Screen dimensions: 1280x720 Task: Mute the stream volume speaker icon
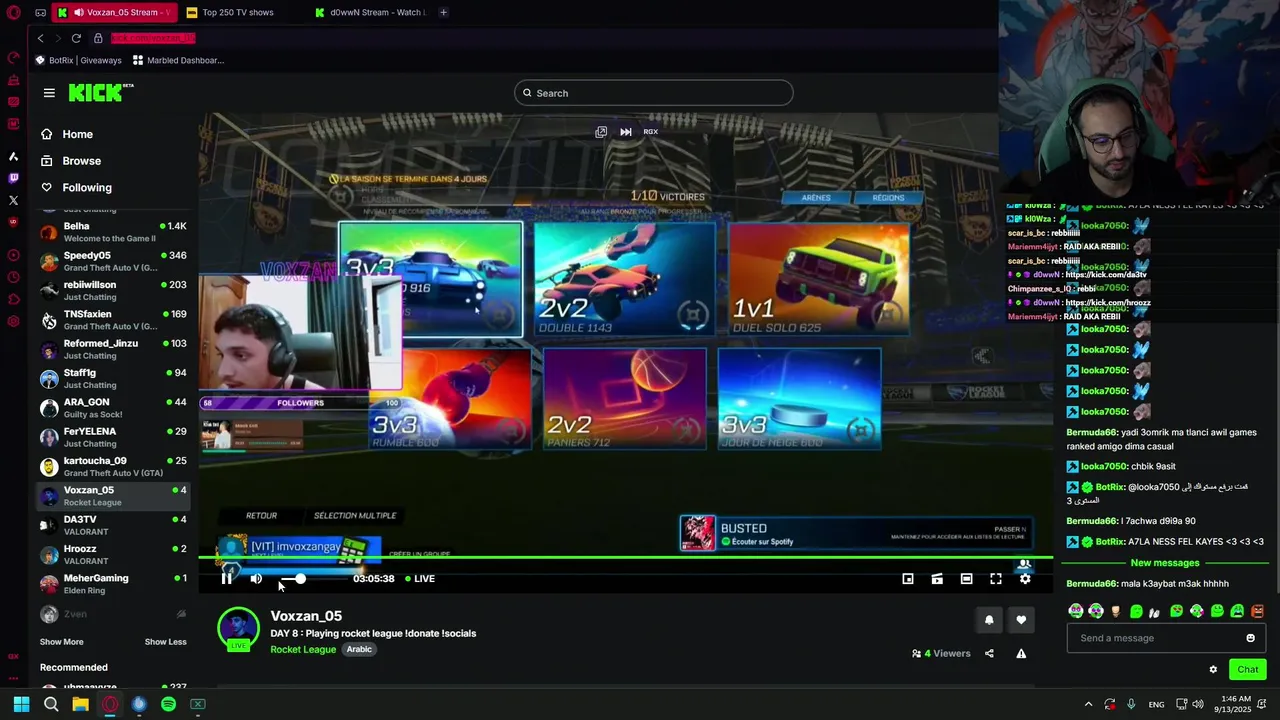(256, 579)
